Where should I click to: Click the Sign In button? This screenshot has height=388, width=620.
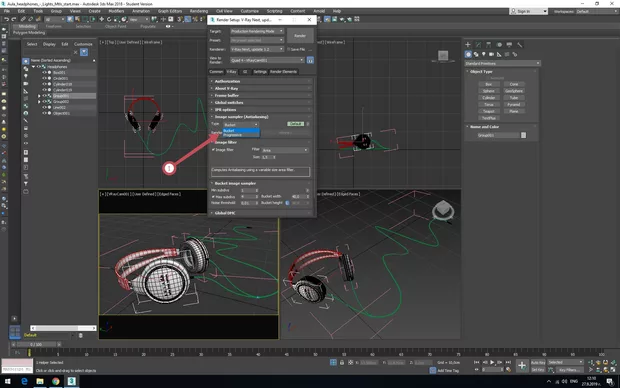coord(529,11)
